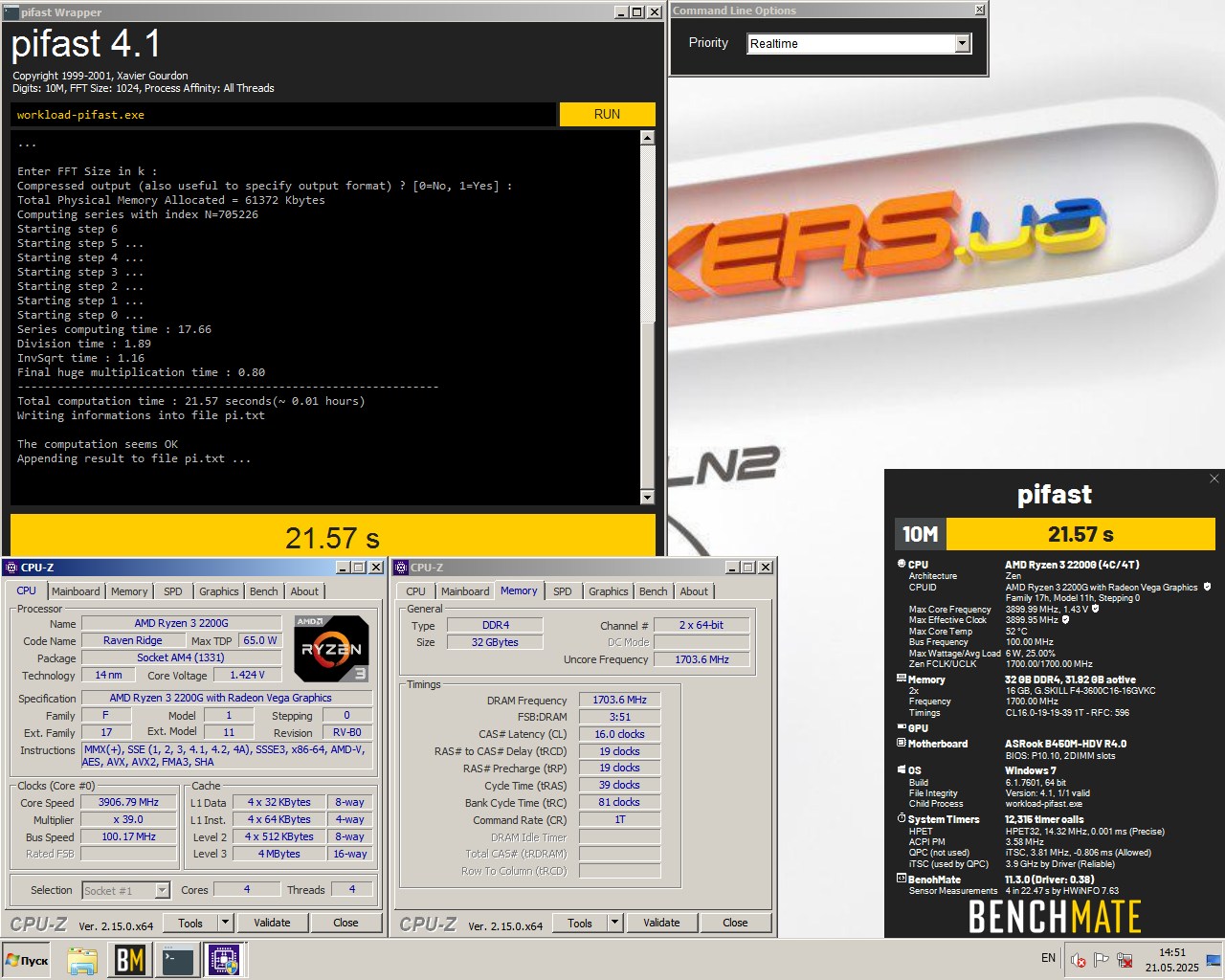Screen dimensions: 1225x980
Task: Open the Priority Realtime dropdown
Action: pyautogui.click(x=963, y=43)
